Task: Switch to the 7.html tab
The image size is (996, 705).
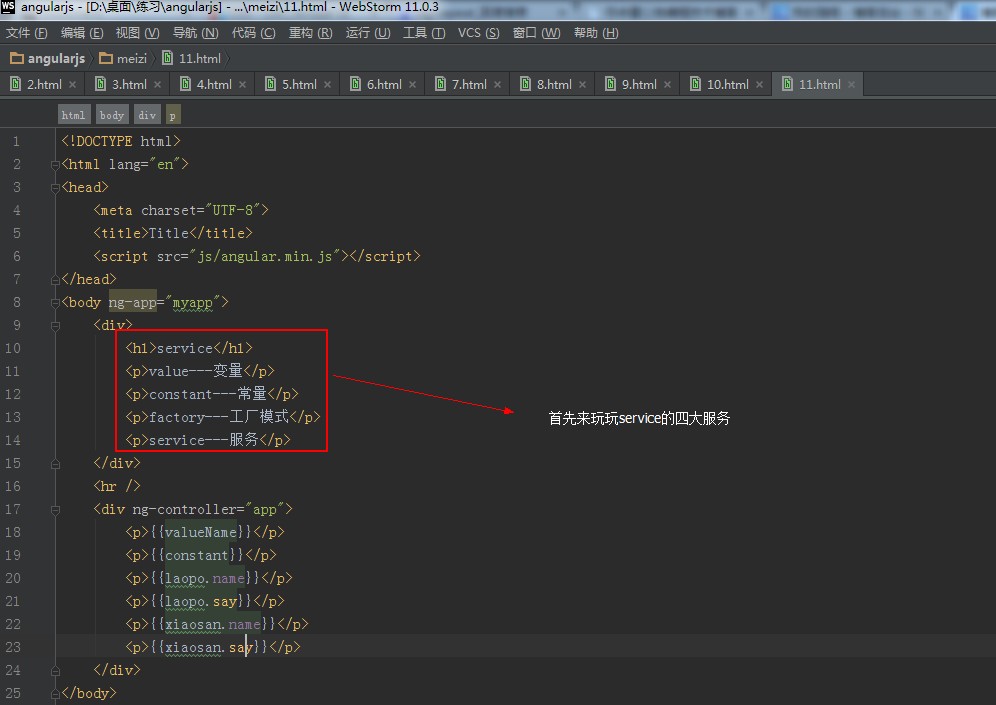Action: [469, 84]
